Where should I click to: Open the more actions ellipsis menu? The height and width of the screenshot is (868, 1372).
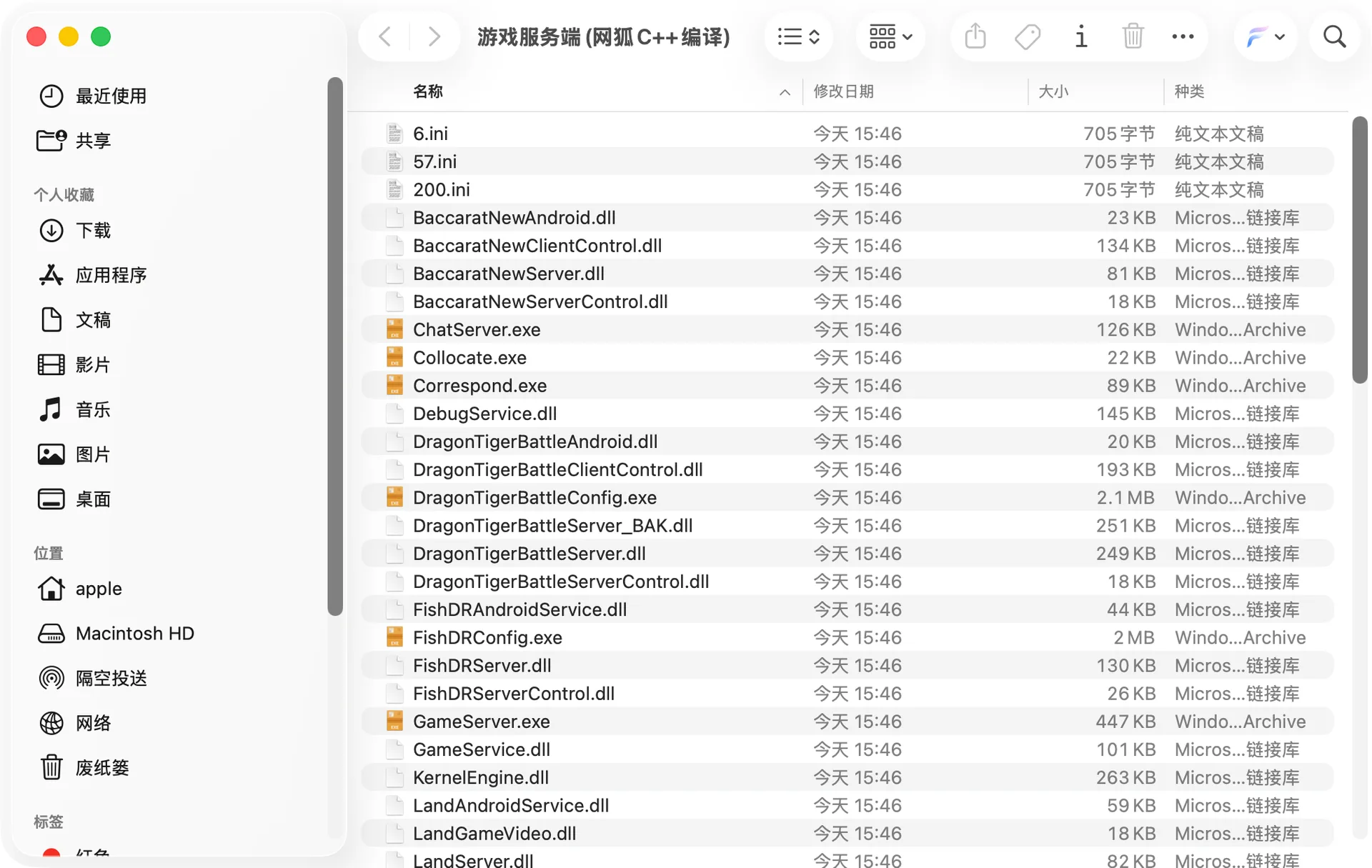(x=1183, y=36)
